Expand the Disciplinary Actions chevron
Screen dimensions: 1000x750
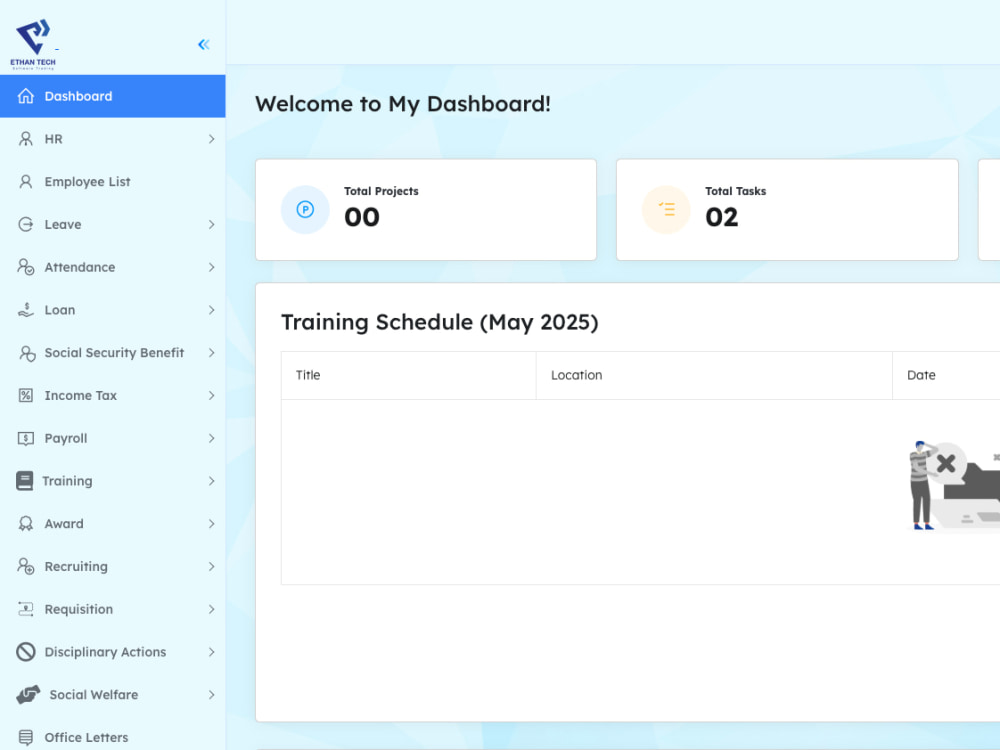point(212,652)
